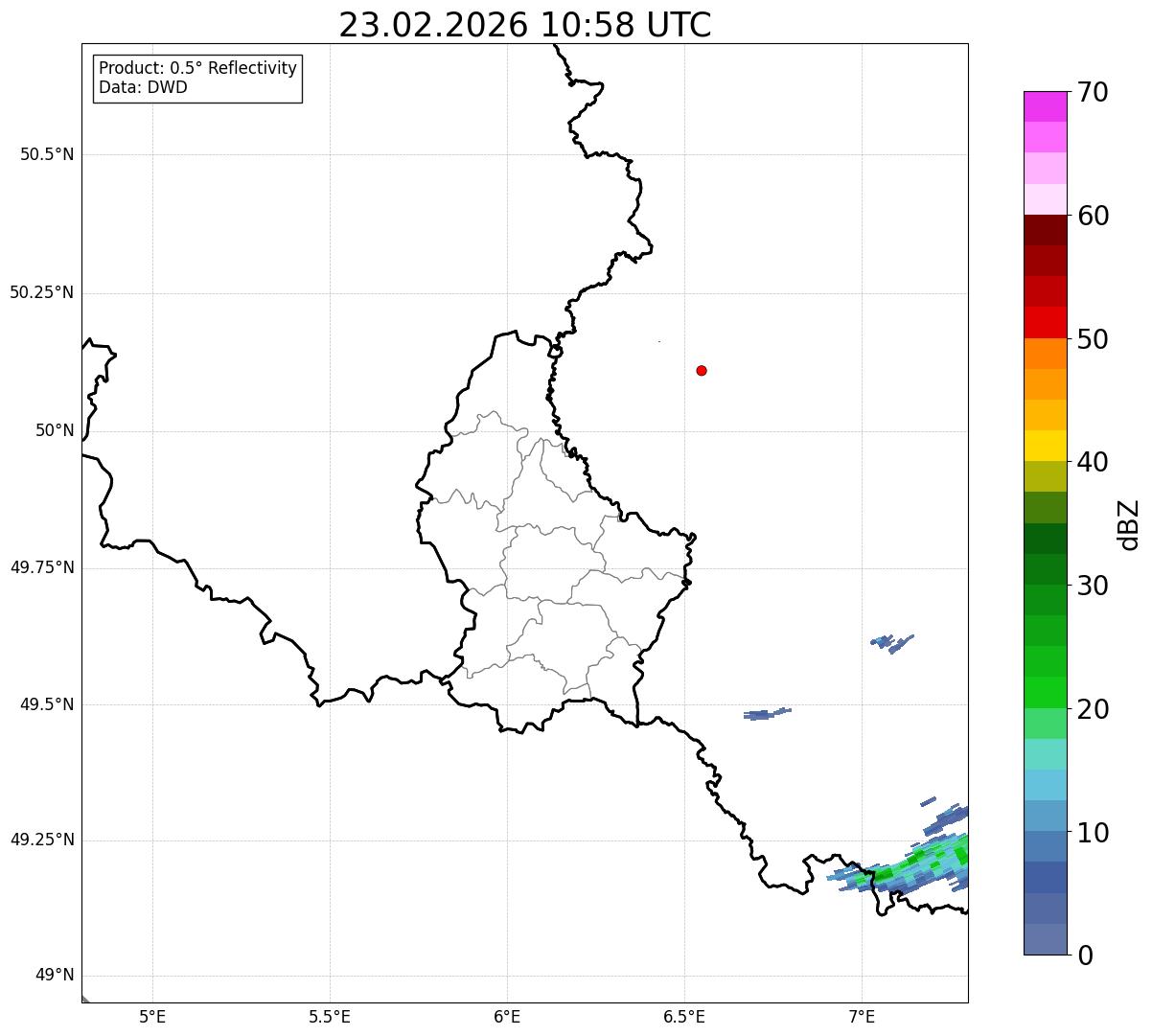The width and height of the screenshot is (1152, 1036).
Task: Click the '50.5°N' latitude label
Action: point(47,154)
